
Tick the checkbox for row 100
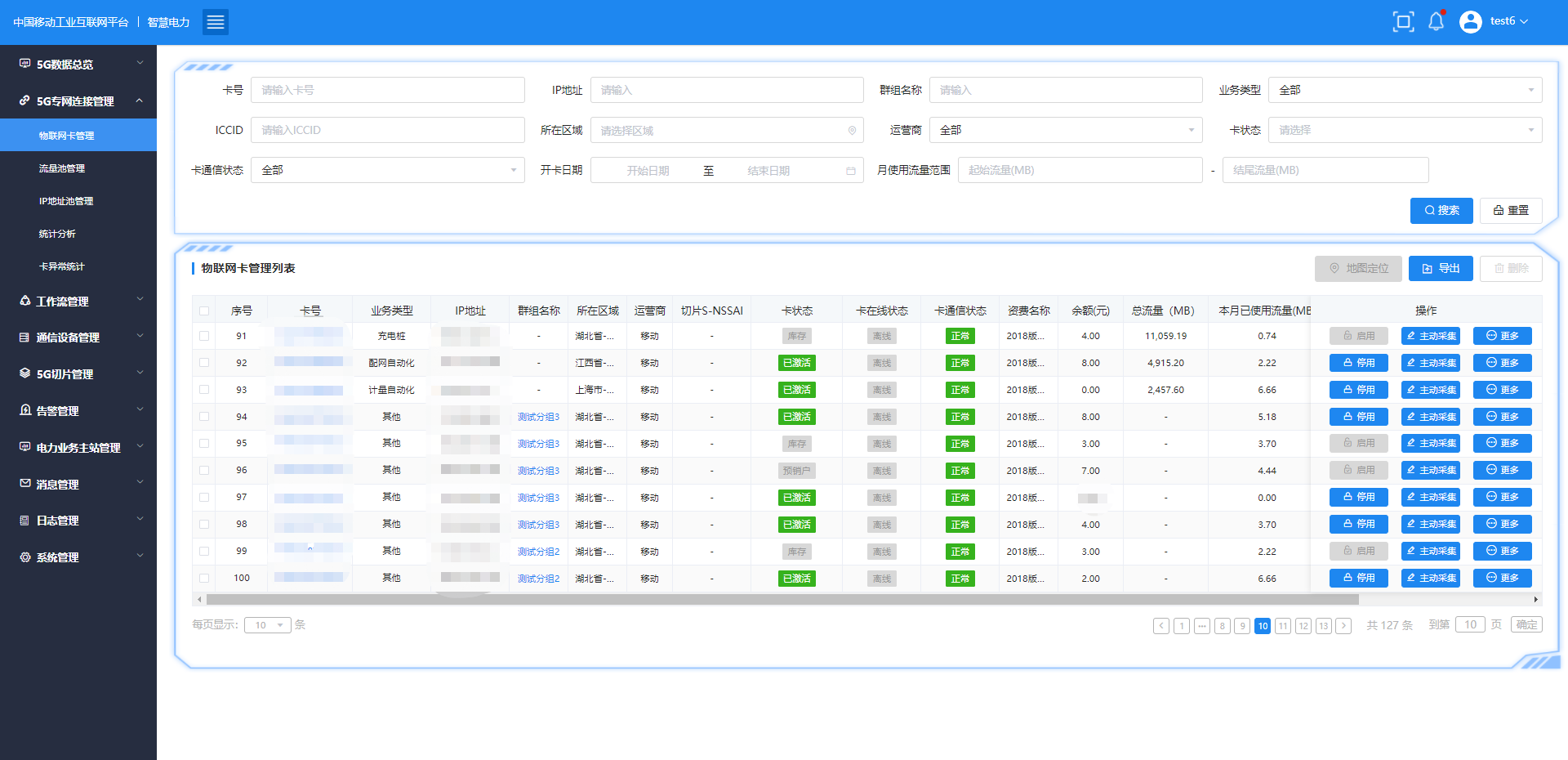point(204,579)
